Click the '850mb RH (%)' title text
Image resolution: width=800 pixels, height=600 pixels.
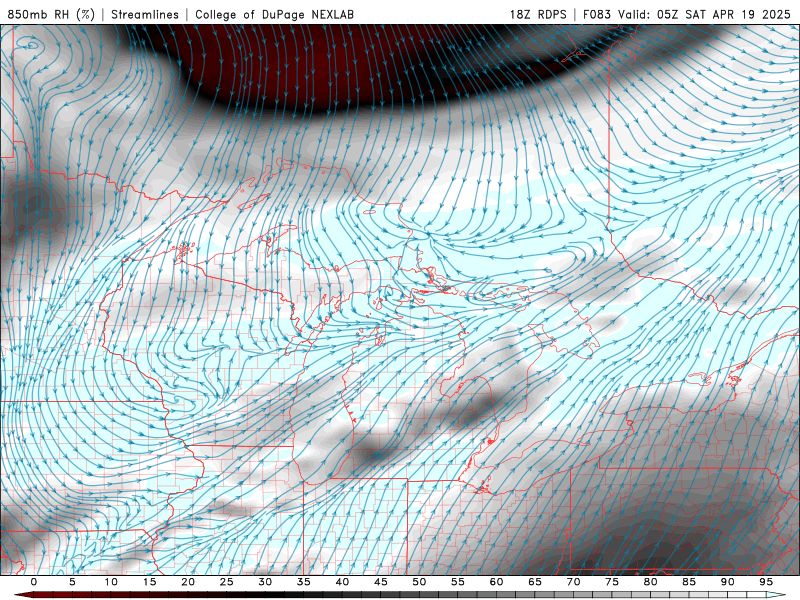[51, 14]
